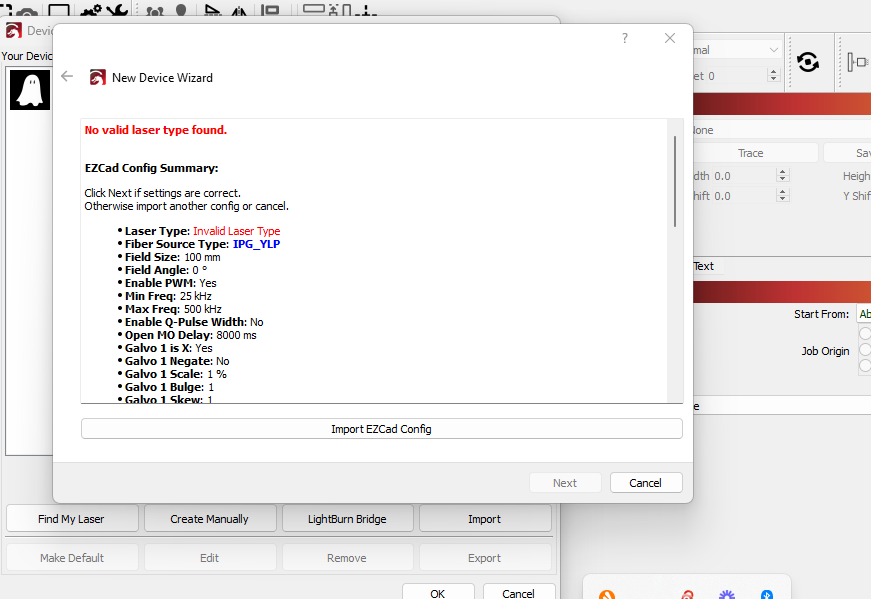Click the 'EZCad Config Summary:' heading
The image size is (871, 599).
coord(151,168)
